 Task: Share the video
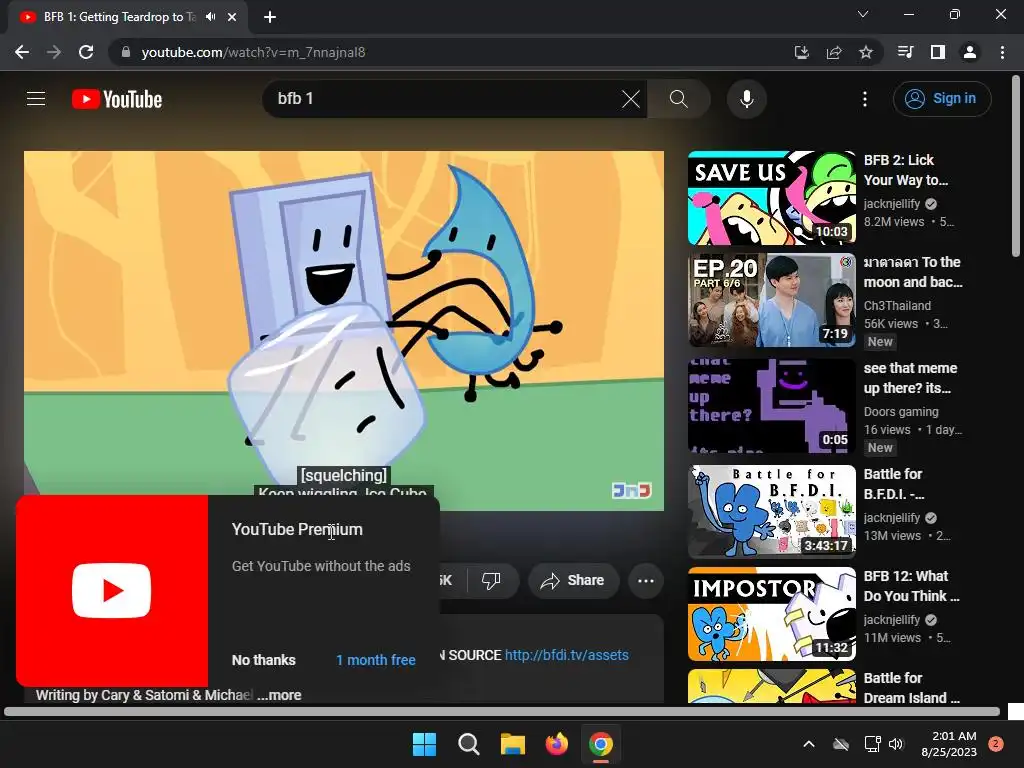tap(573, 581)
